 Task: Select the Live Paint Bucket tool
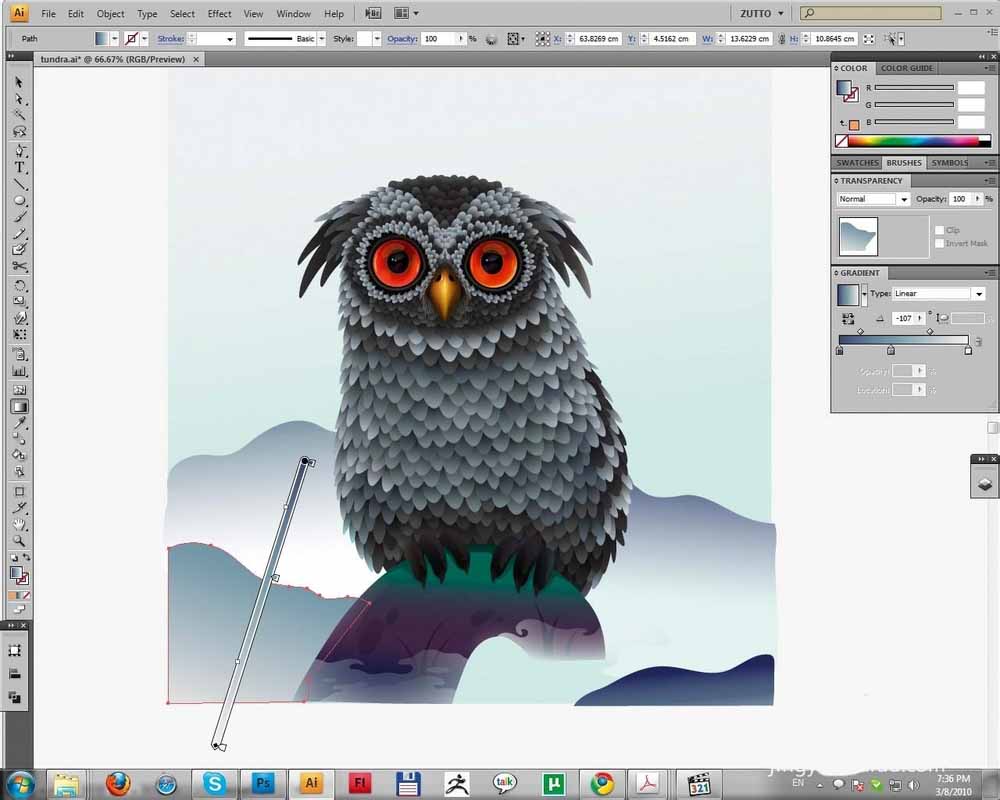click(19, 456)
